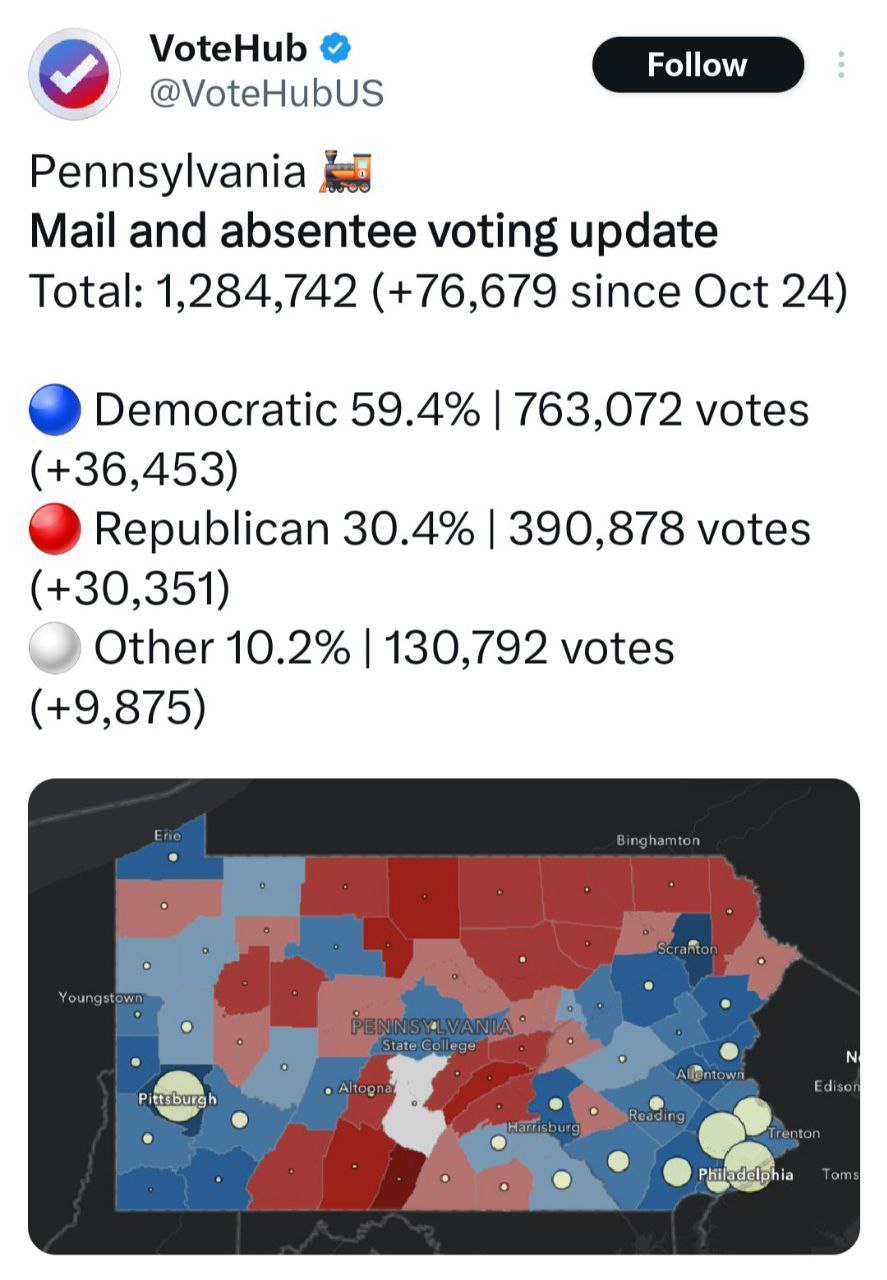Click the State College map label
Screen dimensions: 887x1280
click(429, 1046)
